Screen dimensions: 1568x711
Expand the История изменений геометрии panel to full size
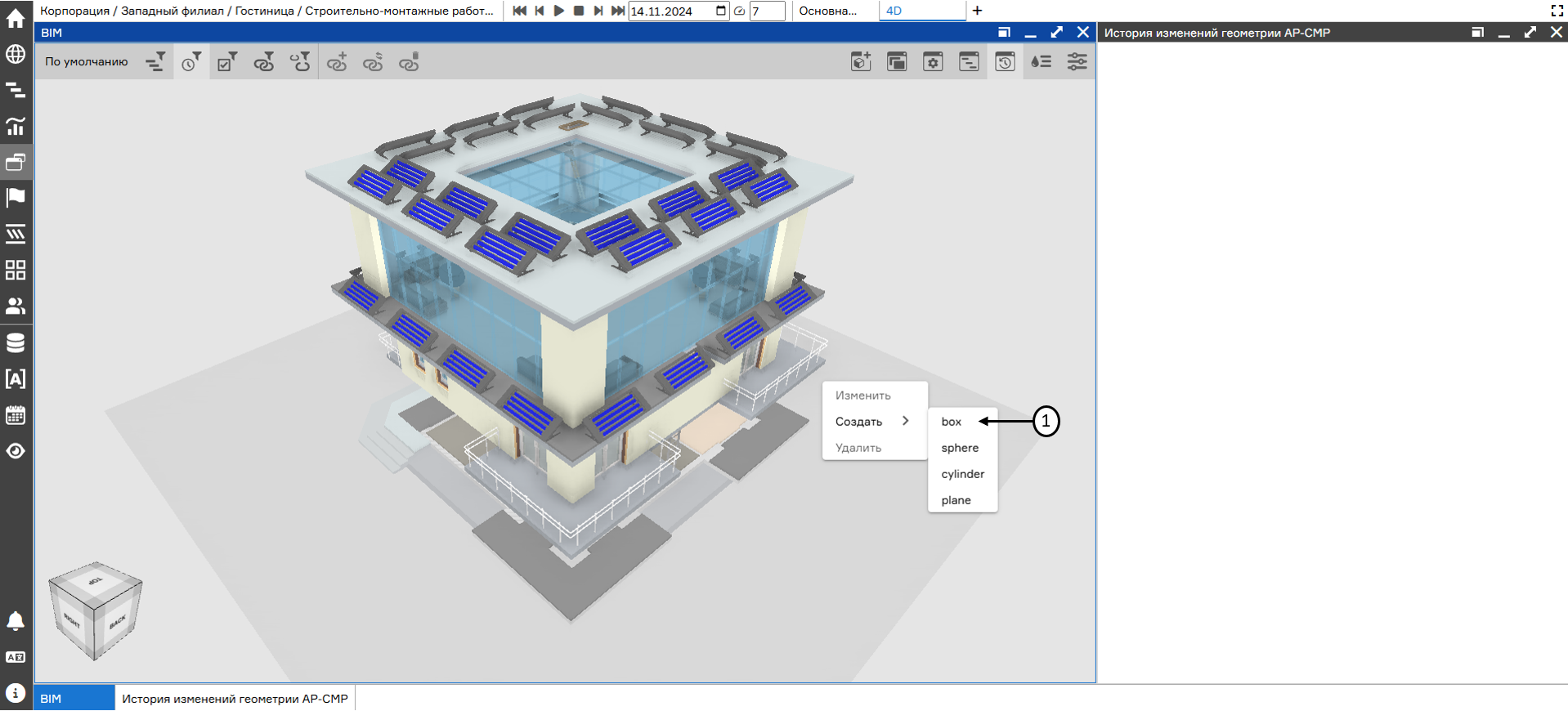coord(1530,32)
